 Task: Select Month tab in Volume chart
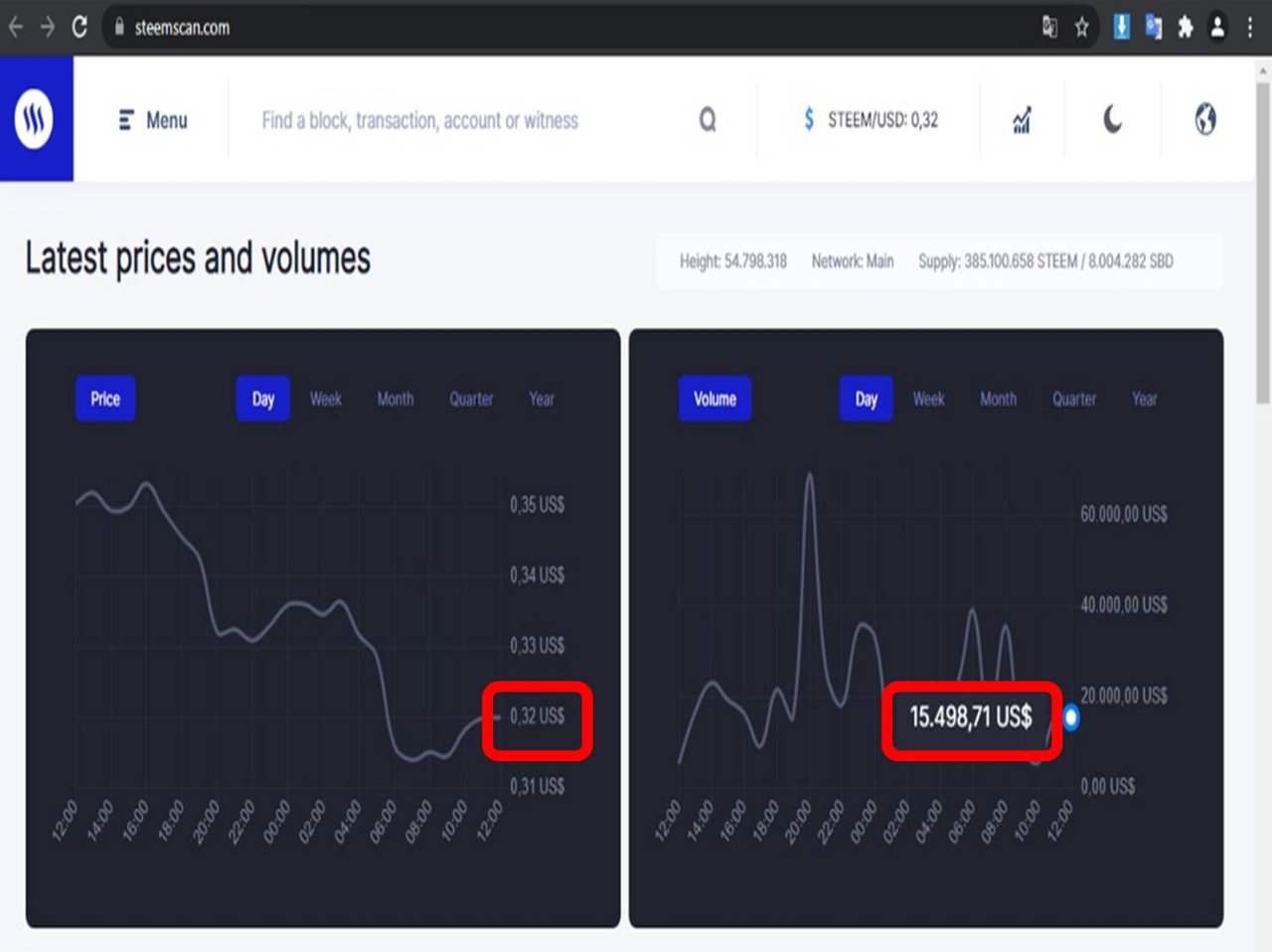[x=999, y=398]
